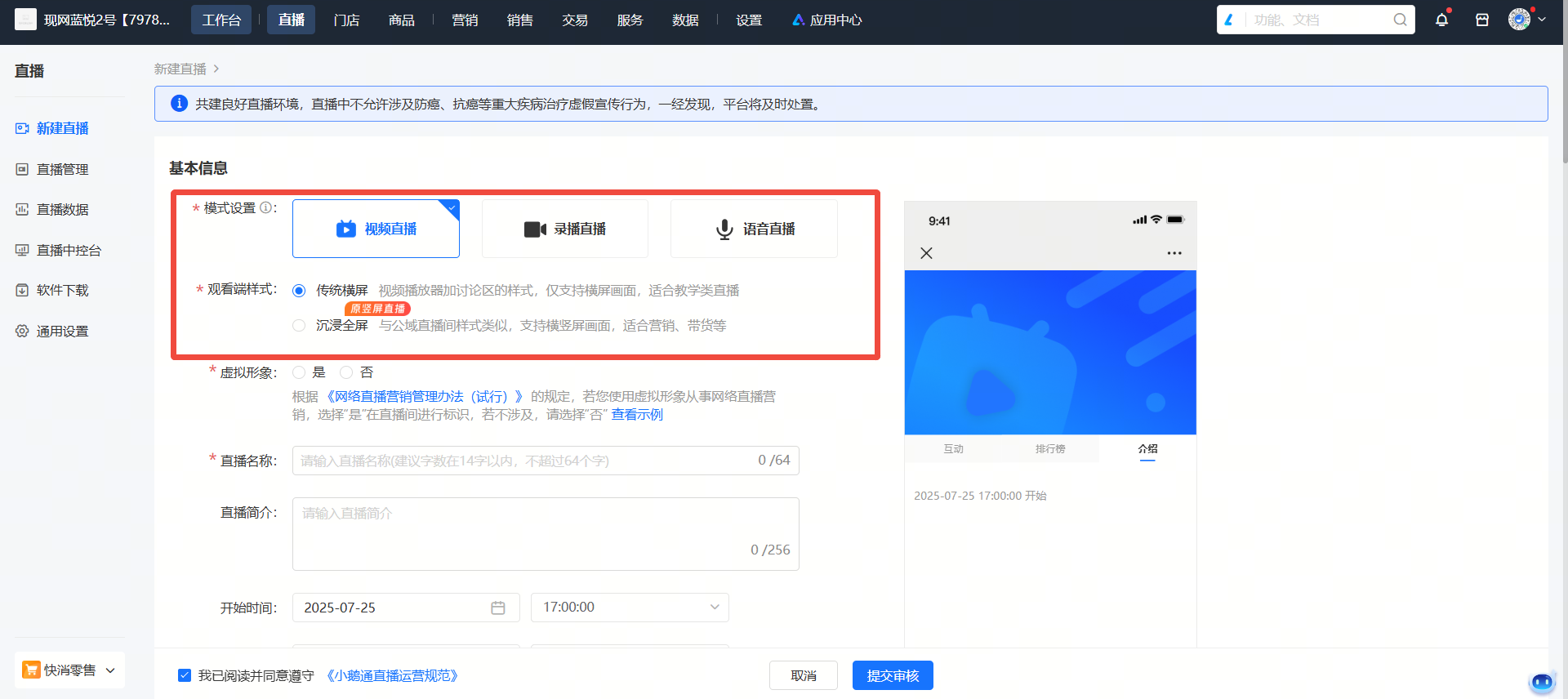
Task: Open the start time 17:00:00 dropdown
Action: 630,608
